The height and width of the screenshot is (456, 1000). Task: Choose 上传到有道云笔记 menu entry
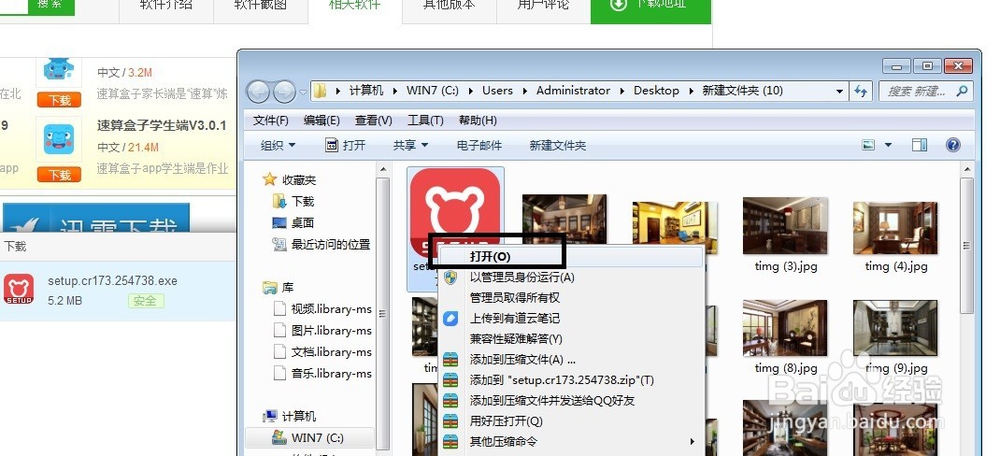pyautogui.click(x=515, y=318)
